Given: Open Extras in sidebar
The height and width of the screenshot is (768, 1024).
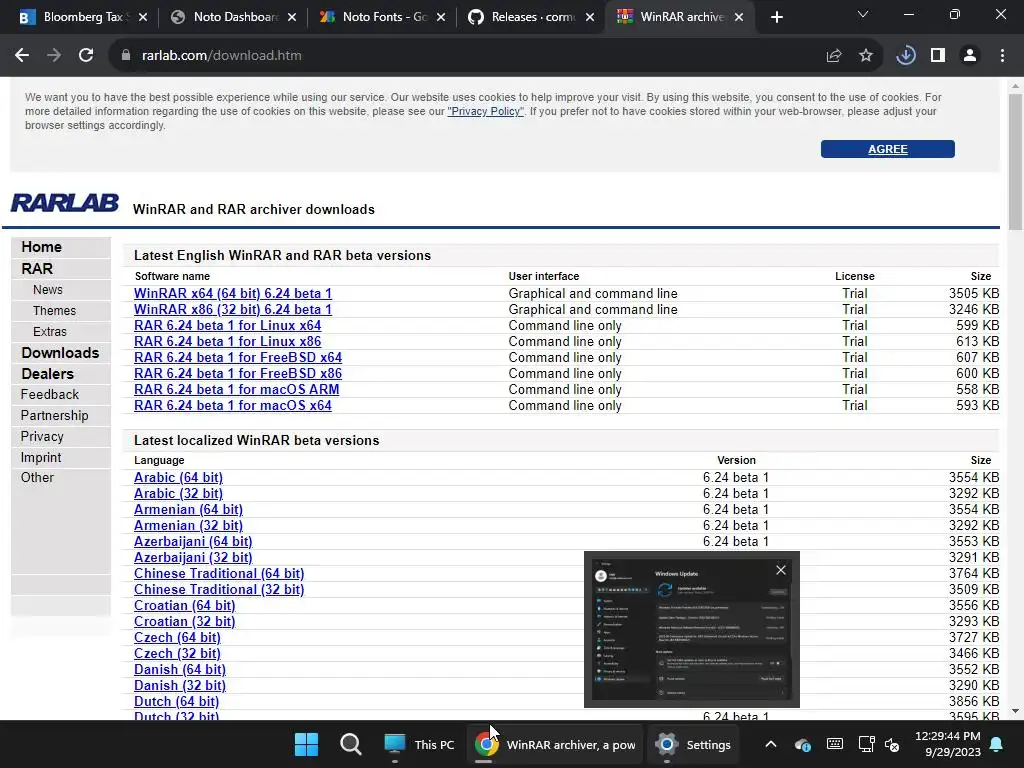Looking at the screenshot, I should coord(50,331).
